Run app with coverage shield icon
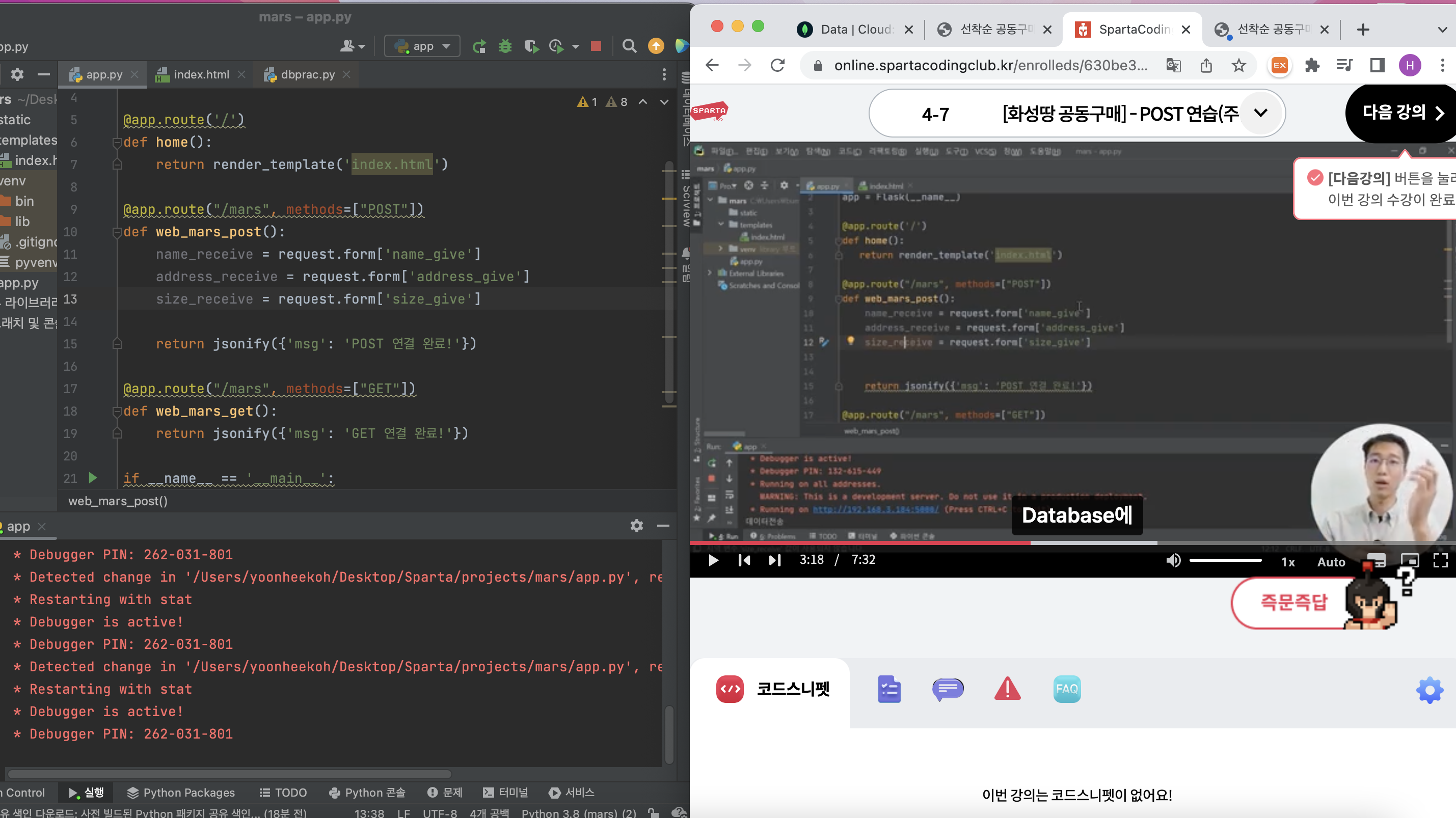The height and width of the screenshot is (818, 1456). coord(531,46)
